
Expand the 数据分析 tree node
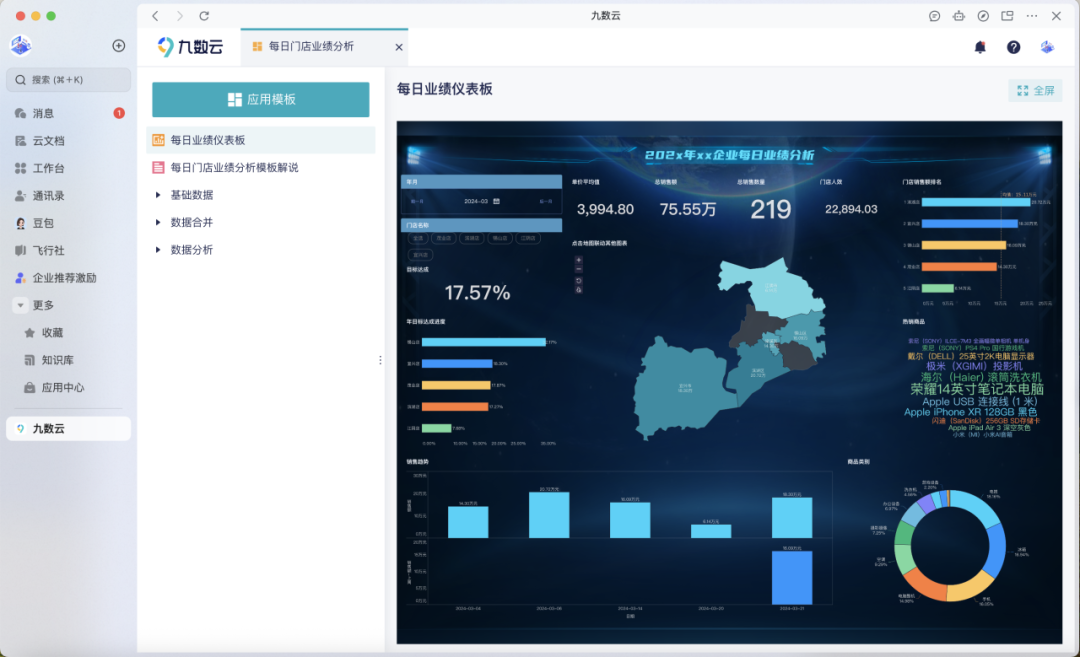coord(158,250)
